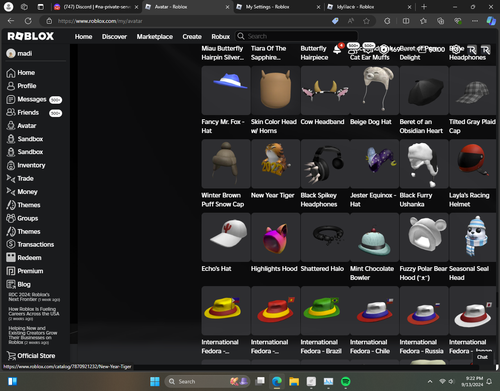Click Redeem icon in sidebar
Image resolution: width=500 pixels, height=391 pixels.
(11, 258)
